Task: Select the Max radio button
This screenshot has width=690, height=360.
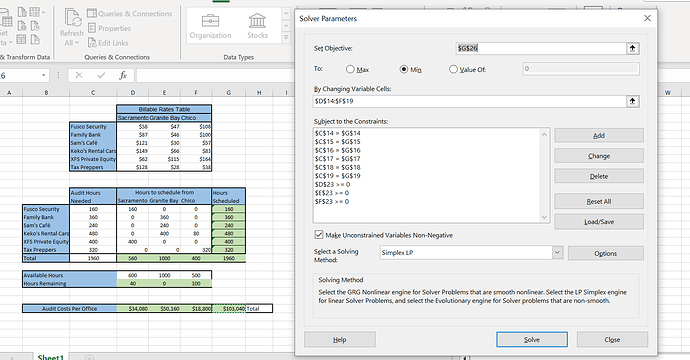Action: click(x=350, y=69)
